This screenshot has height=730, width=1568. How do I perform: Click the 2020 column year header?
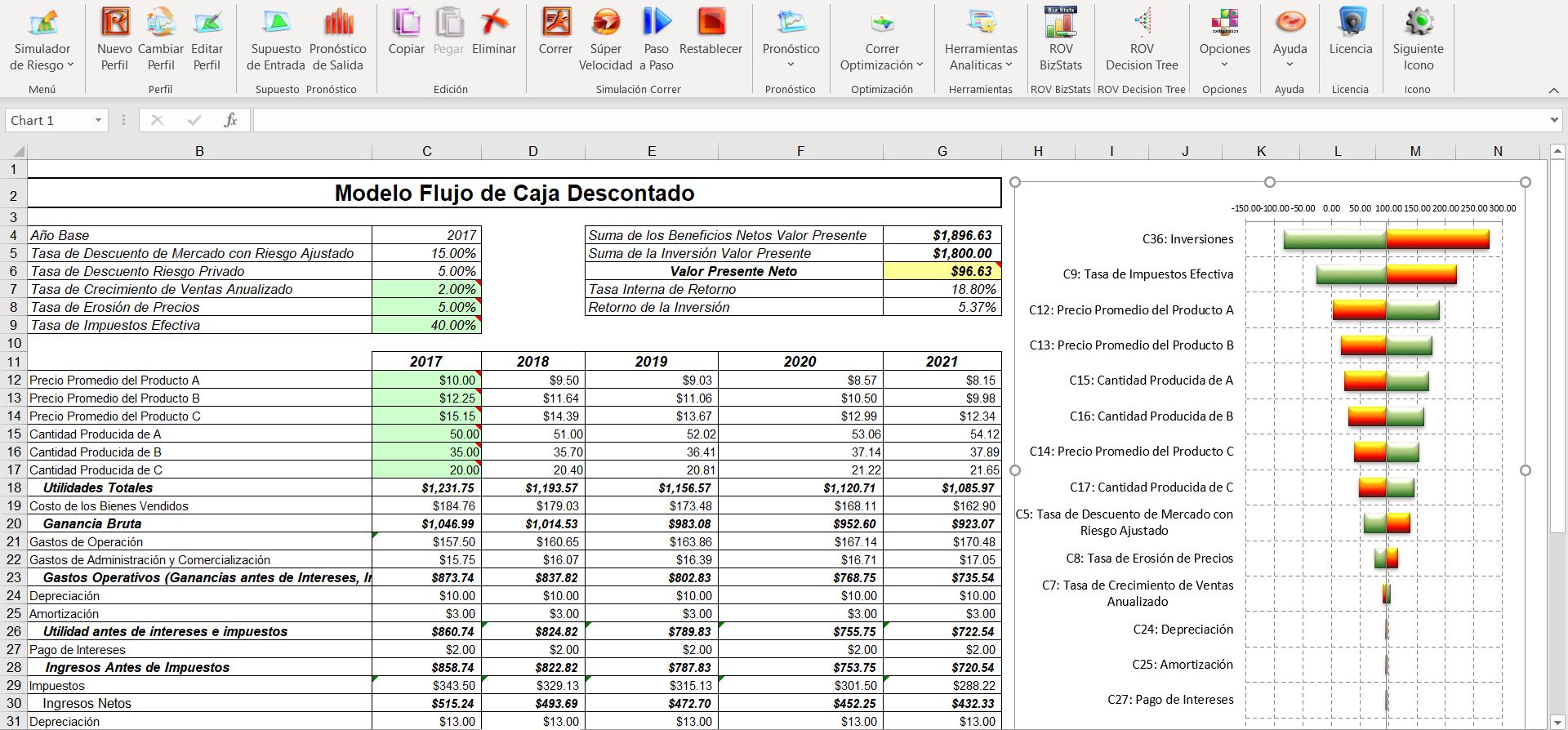click(800, 361)
